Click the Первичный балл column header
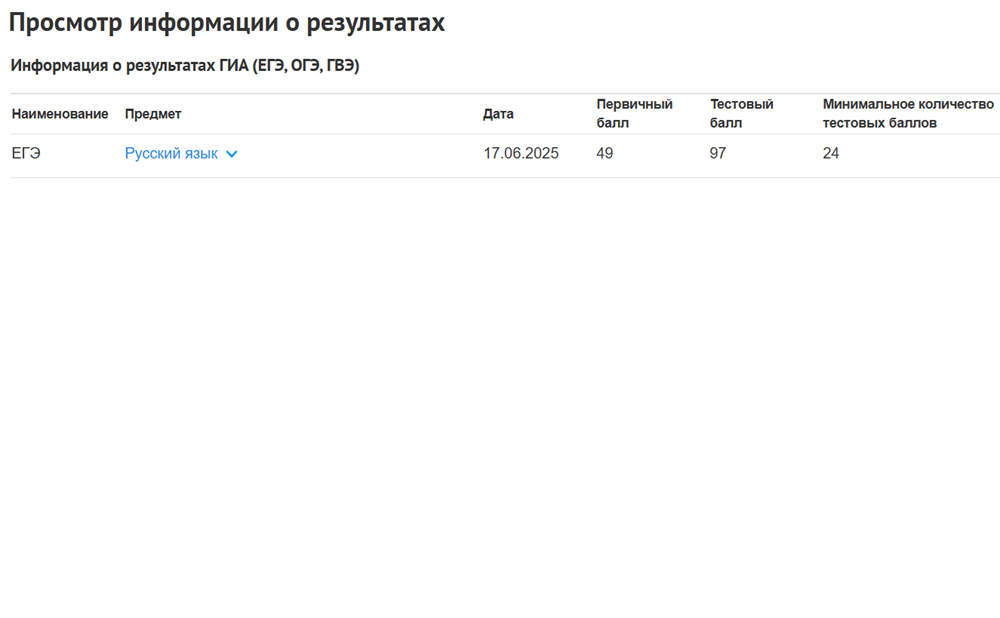 pos(635,114)
